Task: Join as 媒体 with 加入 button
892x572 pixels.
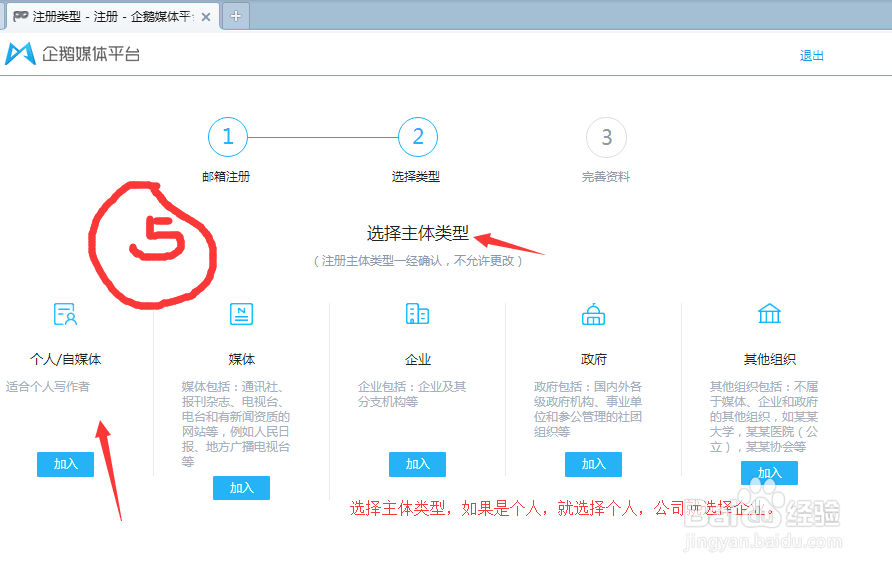Action: [x=241, y=488]
